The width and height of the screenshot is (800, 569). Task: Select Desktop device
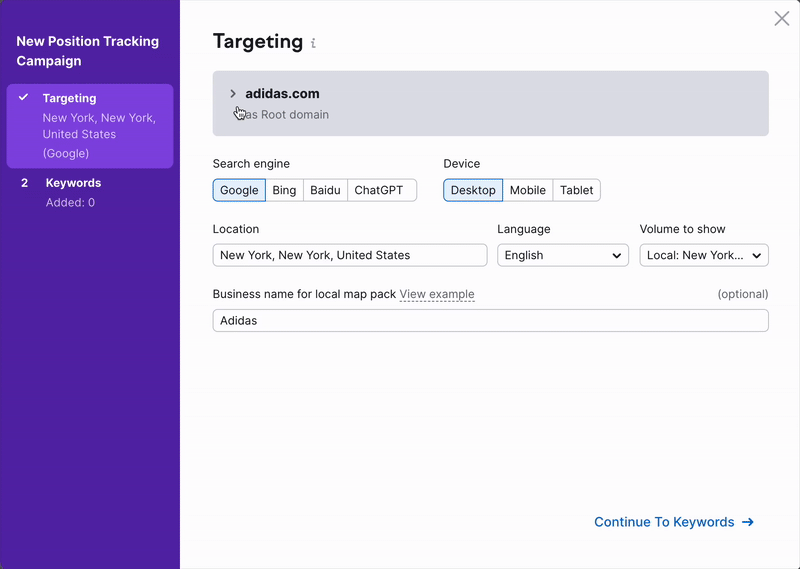(x=473, y=190)
